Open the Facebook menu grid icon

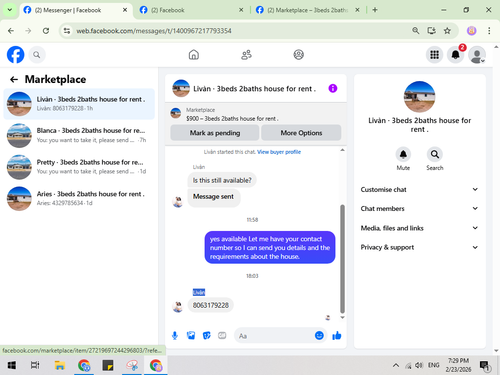click(434, 55)
